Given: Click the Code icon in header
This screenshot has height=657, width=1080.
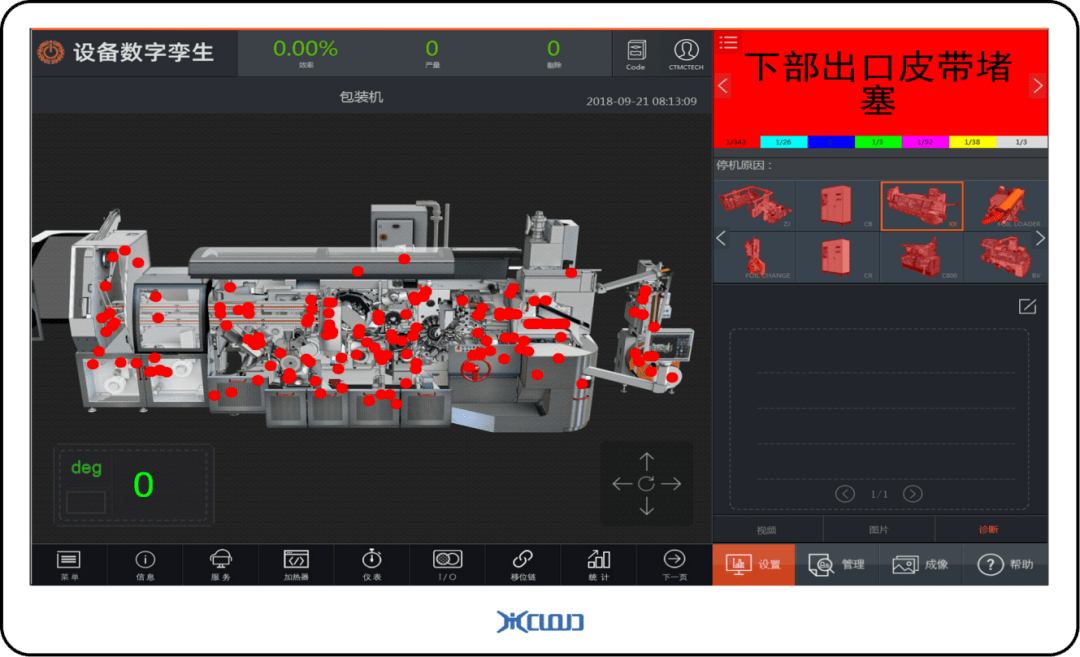Looking at the screenshot, I should pyautogui.click(x=636, y=53).
